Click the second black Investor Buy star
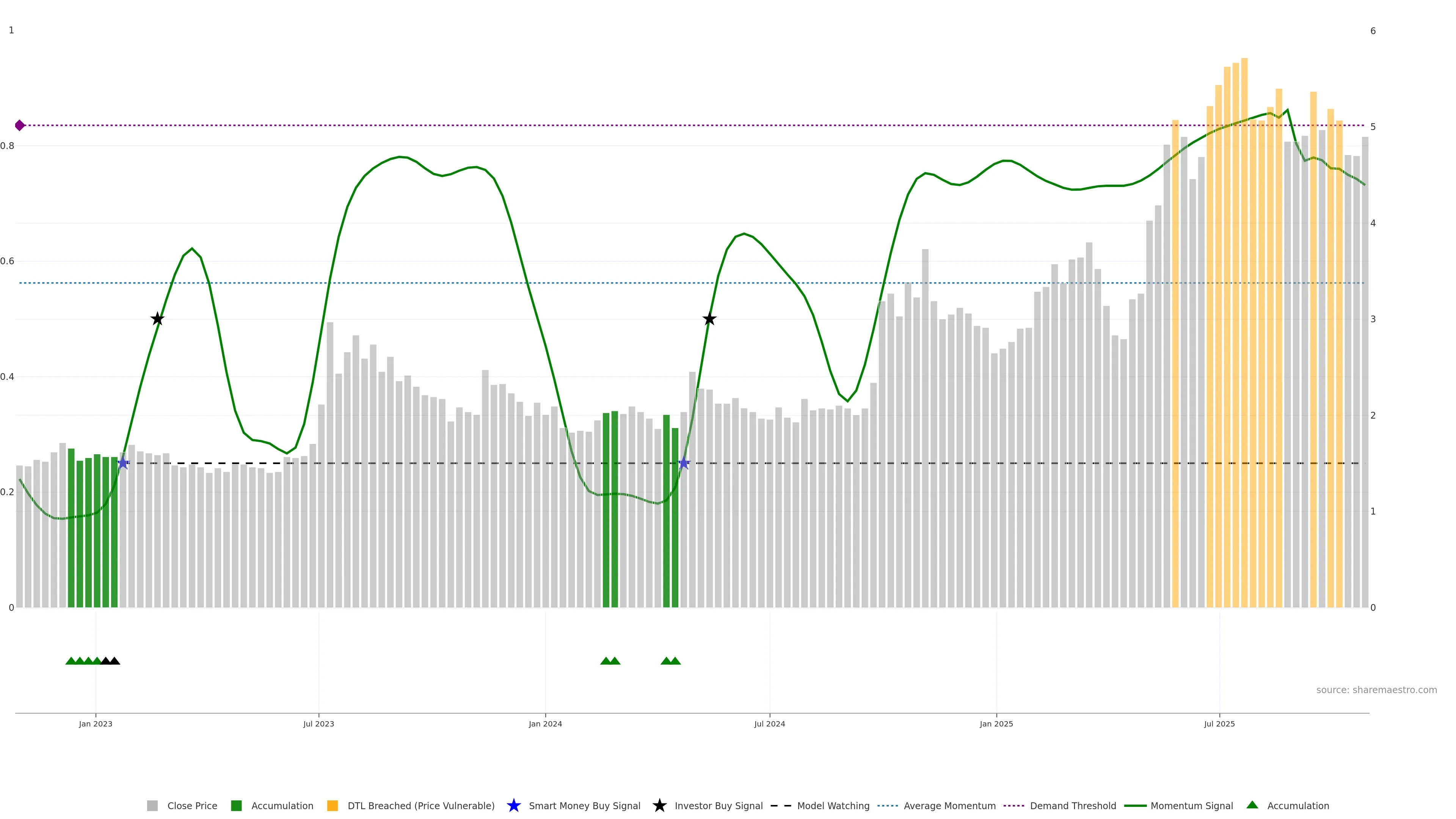The height and width of the screenshot is (819, 1456). [x=709, y=319]
